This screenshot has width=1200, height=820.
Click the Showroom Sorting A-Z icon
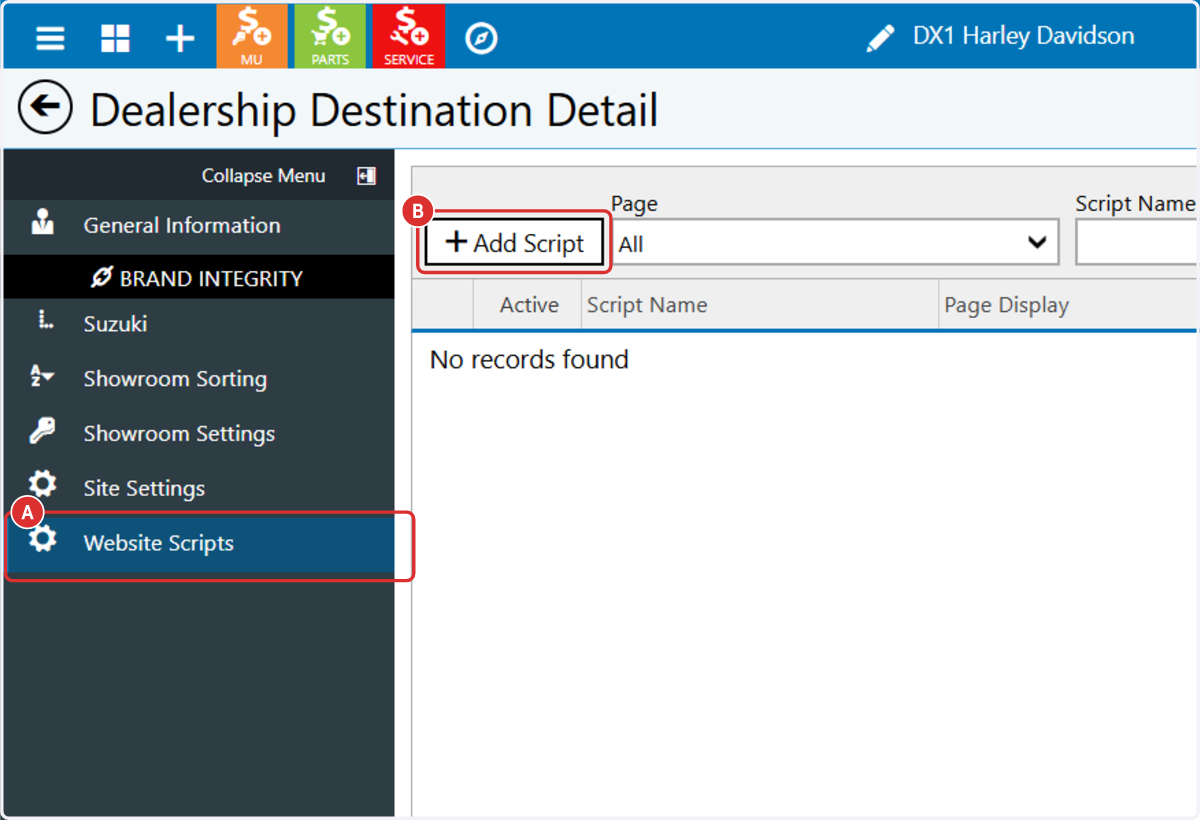[x=43, y=378]
